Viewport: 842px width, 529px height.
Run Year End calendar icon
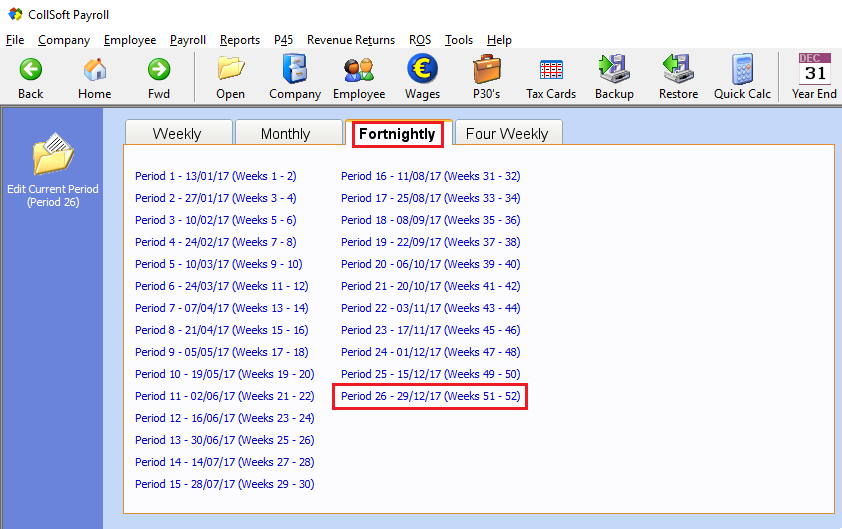[814, 70]
